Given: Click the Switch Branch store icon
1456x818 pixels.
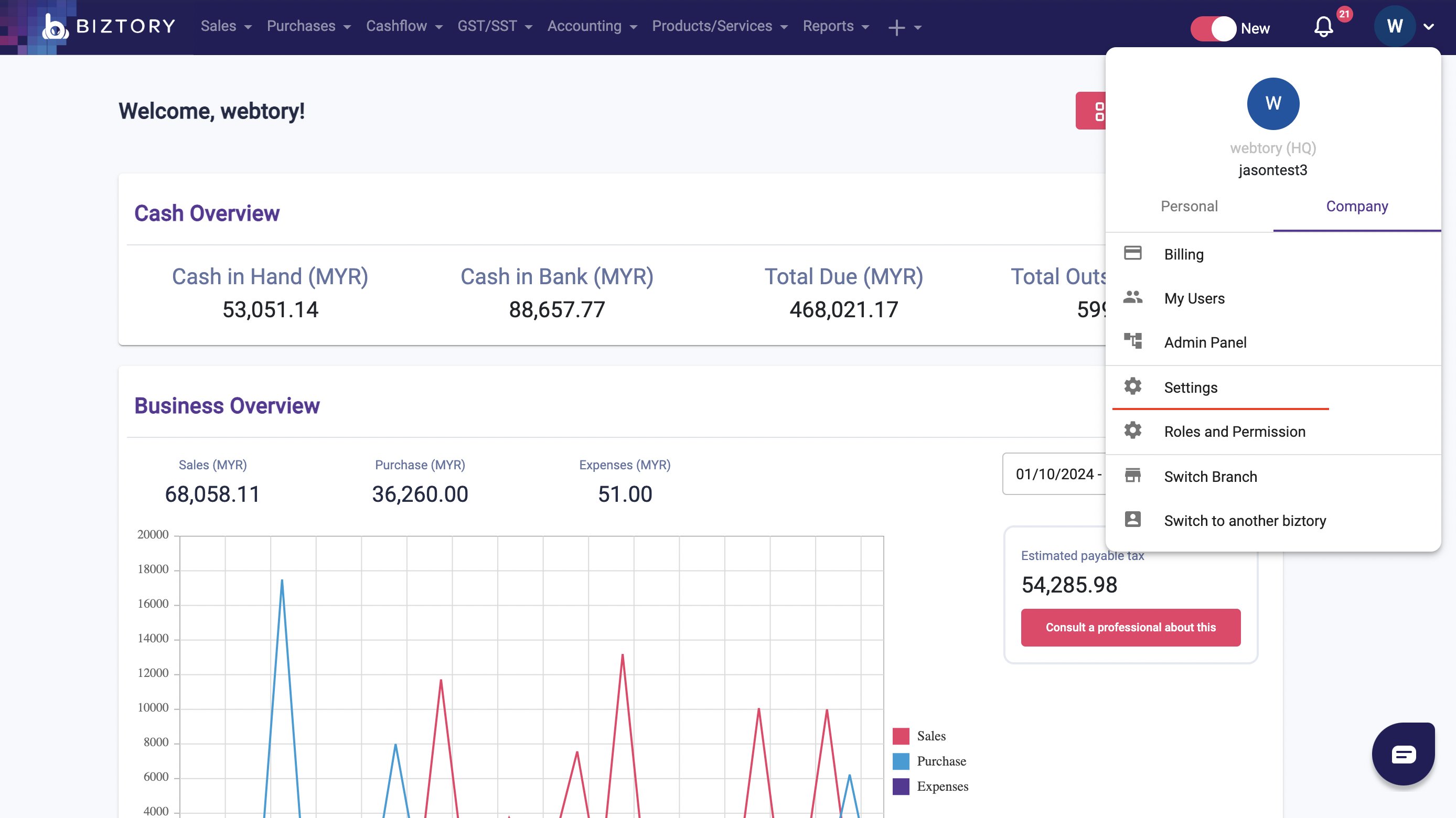Looking at the screenshot, I should [x=1133, y=476].
